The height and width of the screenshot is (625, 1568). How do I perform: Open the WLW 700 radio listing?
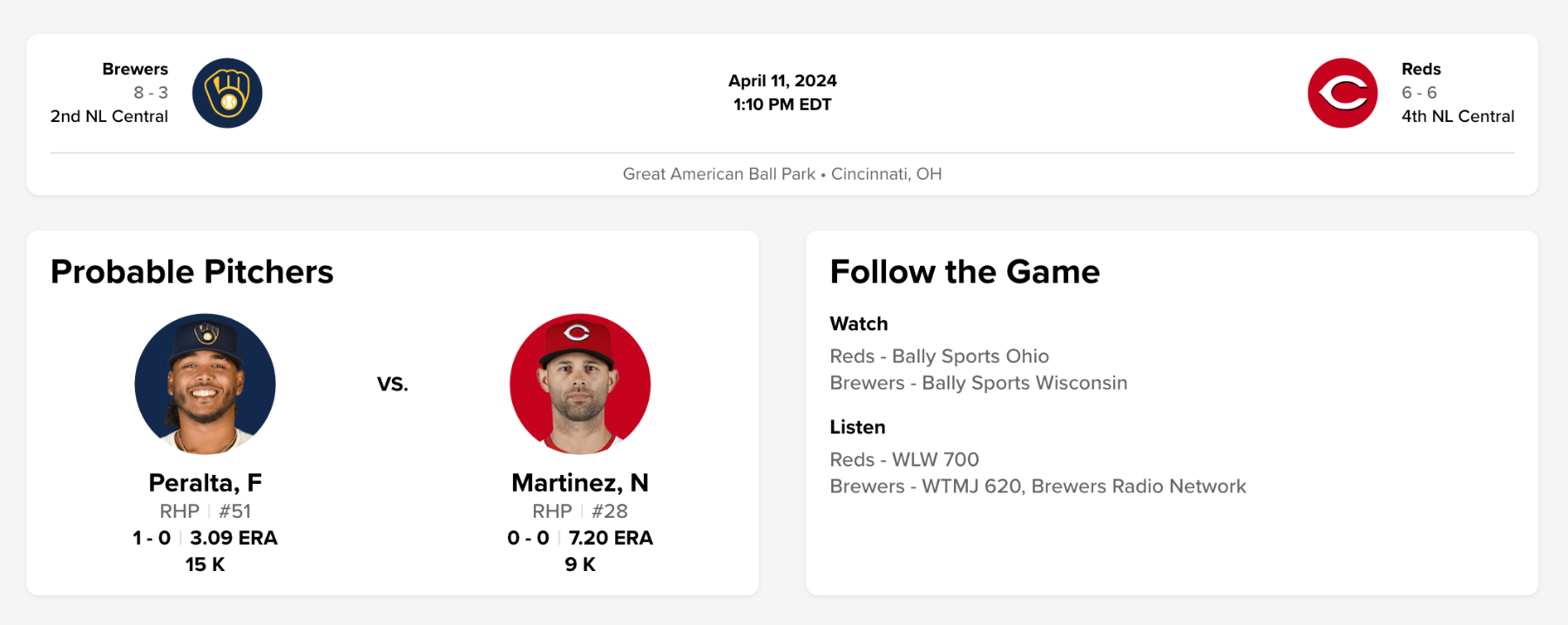click(x=903, y=459)
